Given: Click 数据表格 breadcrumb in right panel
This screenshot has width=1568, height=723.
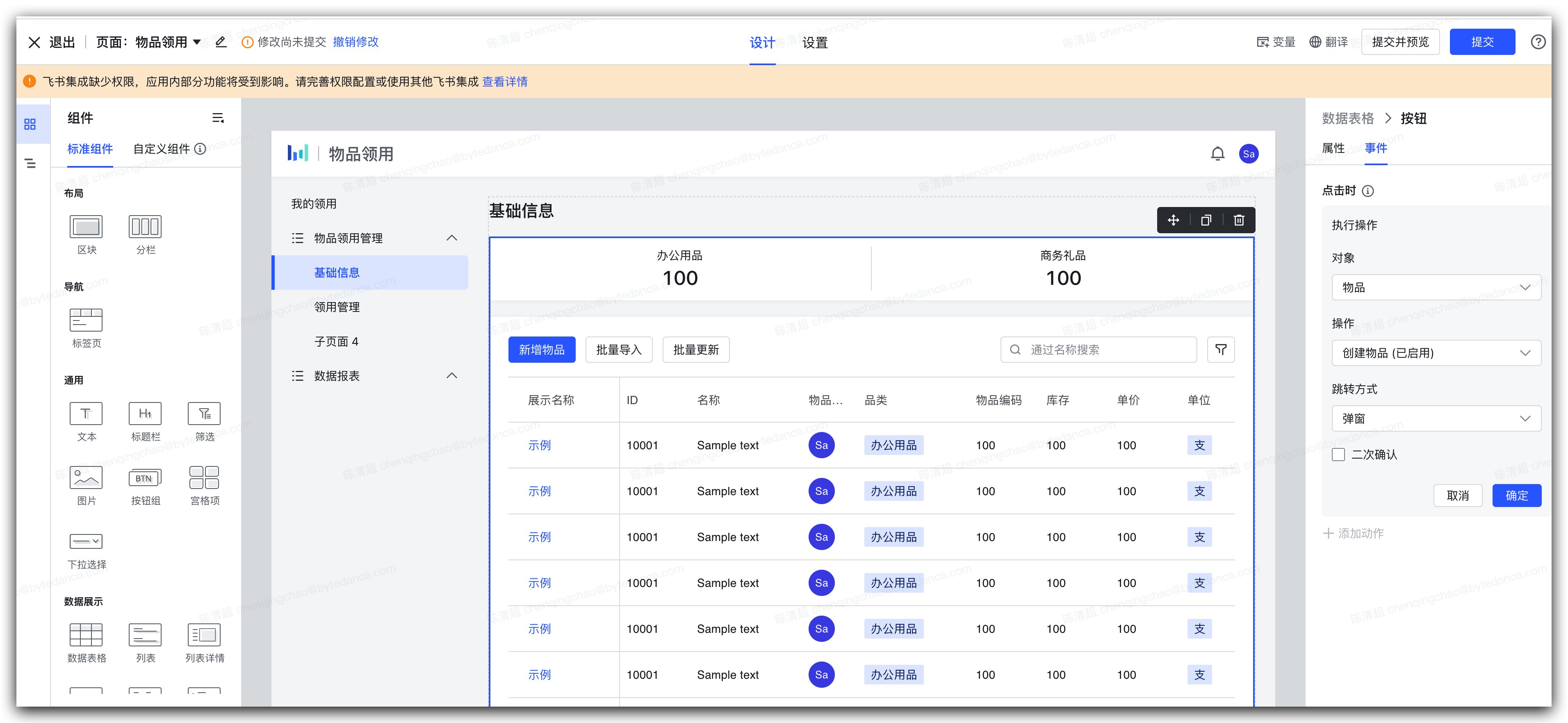Looking at the screenshot, I should tap(1348, 118).
